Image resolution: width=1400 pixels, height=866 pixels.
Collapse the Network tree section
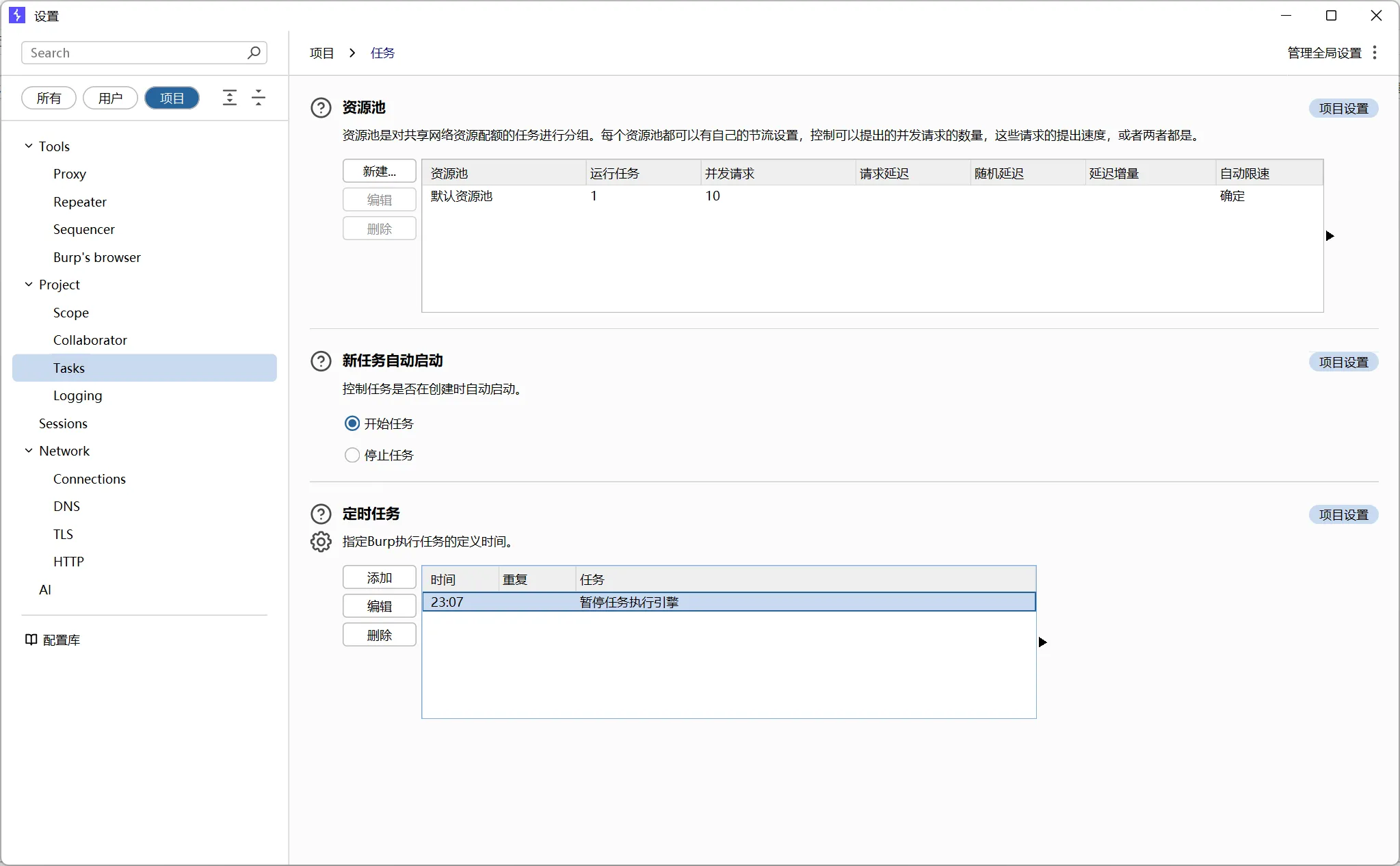(x=29, y=451)
